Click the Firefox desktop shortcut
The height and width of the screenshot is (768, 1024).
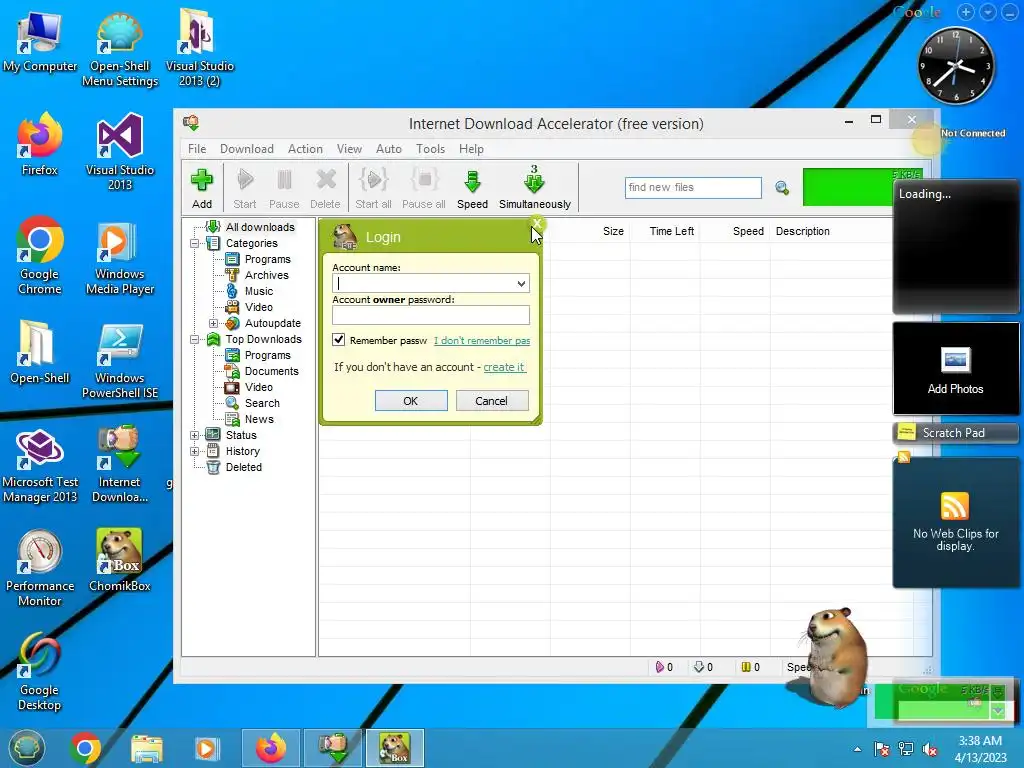(x=39, y=145)
